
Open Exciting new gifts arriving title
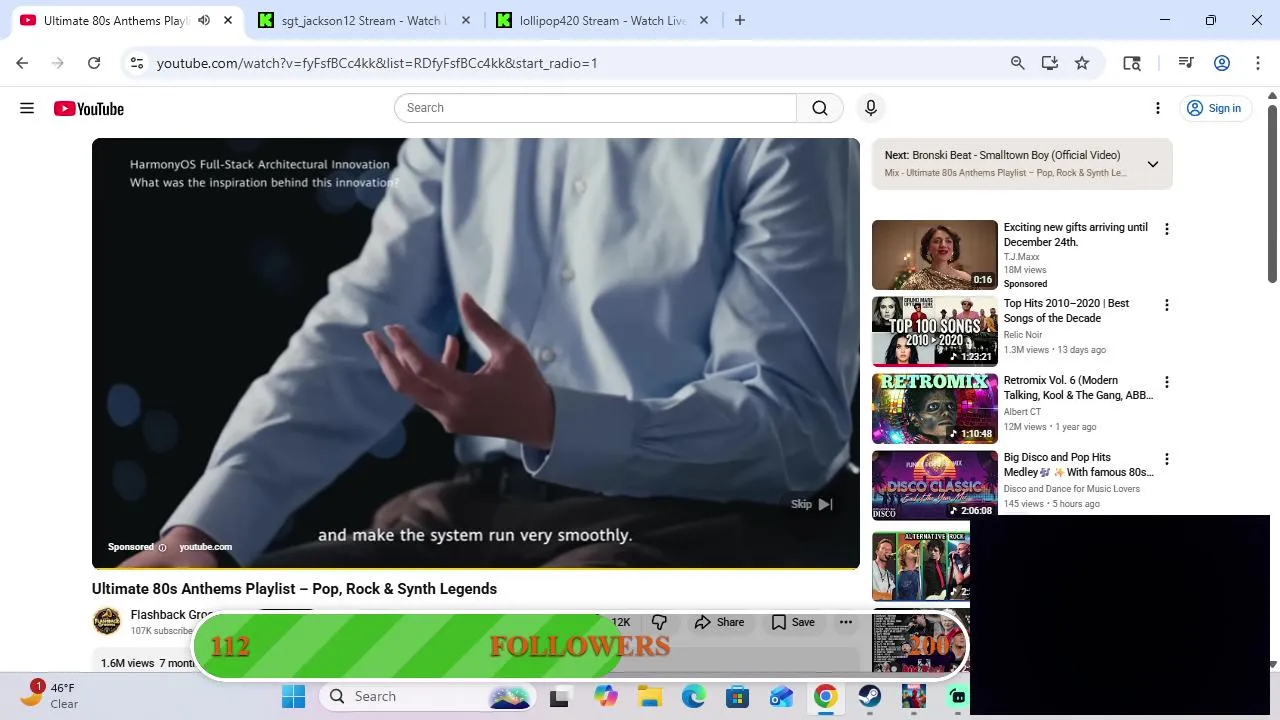point(1076,235)
